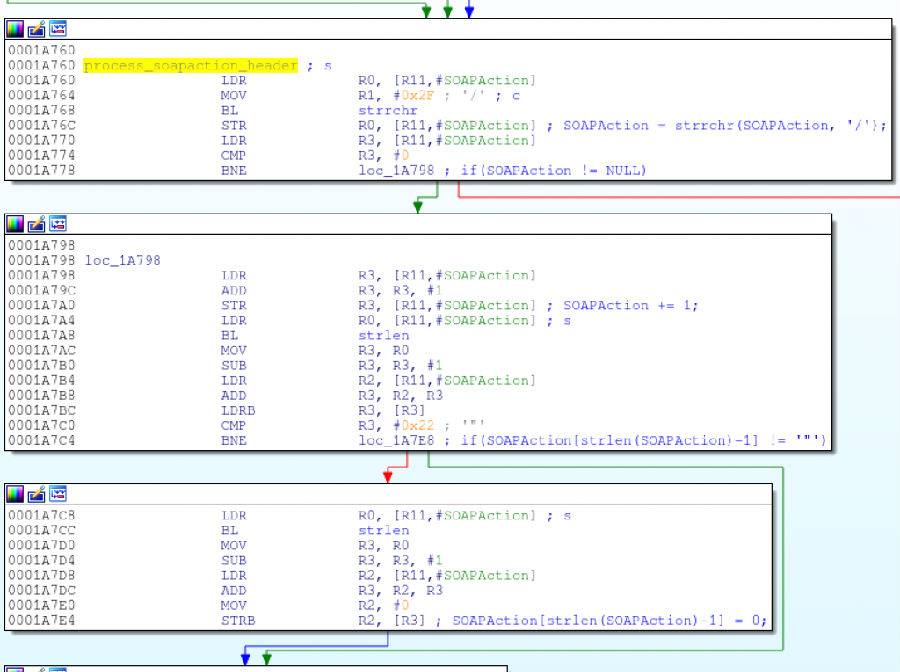Viewport: 900px width, 672px height.
Task: Open the node color picker on the loc_1A798 block
Action: point(15,224)
